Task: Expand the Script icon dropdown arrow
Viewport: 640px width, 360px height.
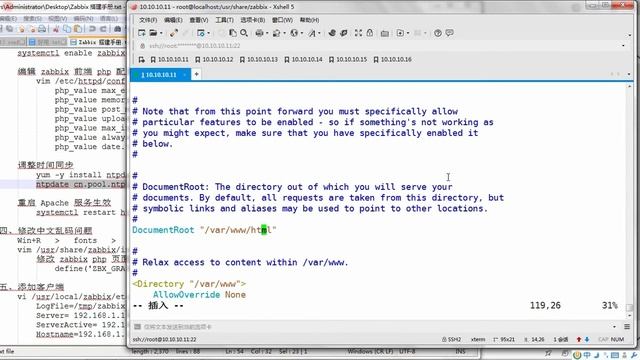Action: click(x=408, y=33)
